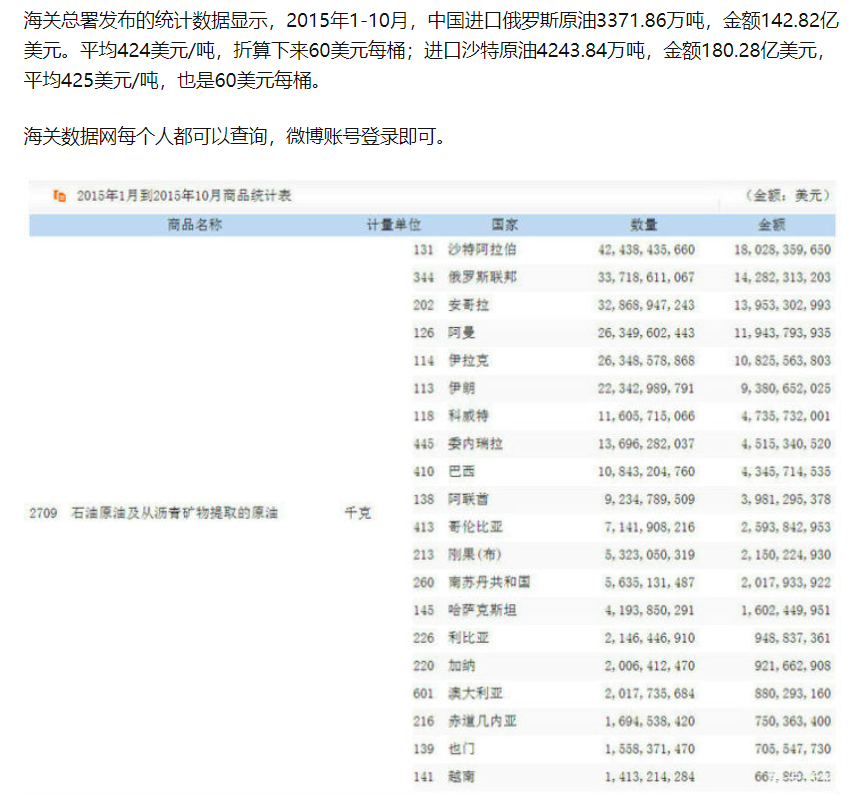This screenshot has width=865, height=801.
Task: Click the 计量单位 column header
Action: pos(394,225)
